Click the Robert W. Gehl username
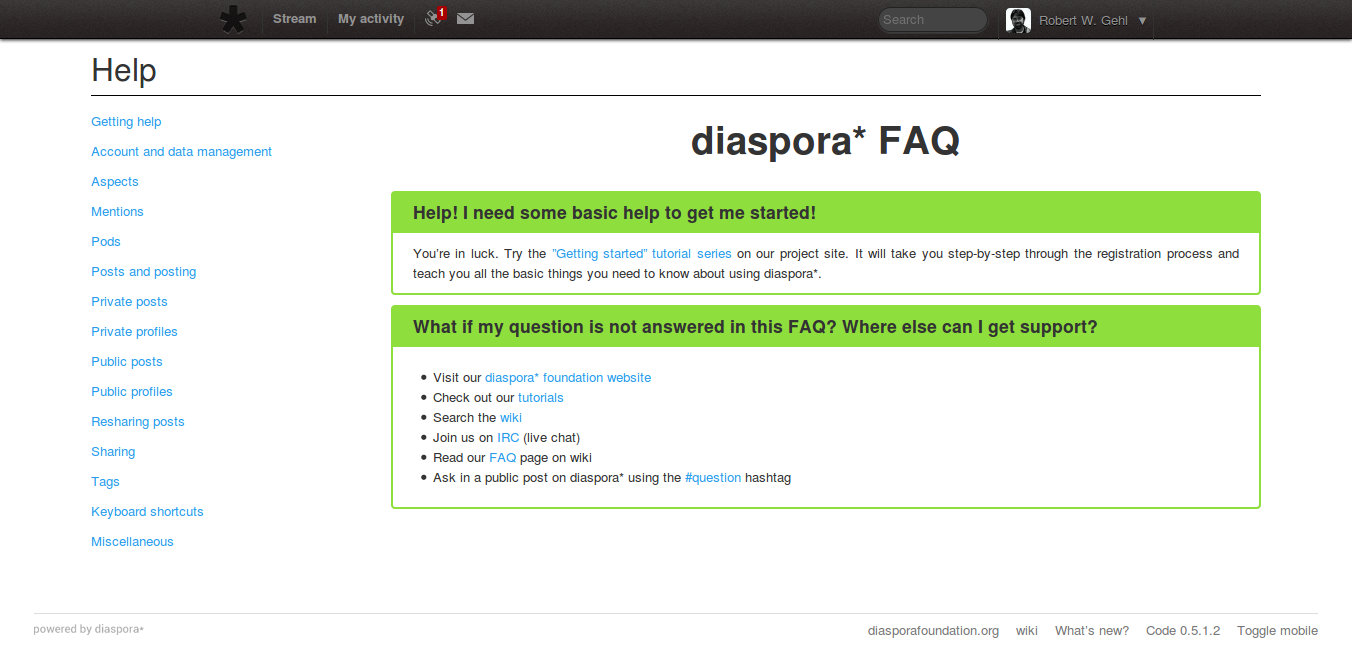The image size is (1352, 654). pyautogui.click(x=1083, y=20)
